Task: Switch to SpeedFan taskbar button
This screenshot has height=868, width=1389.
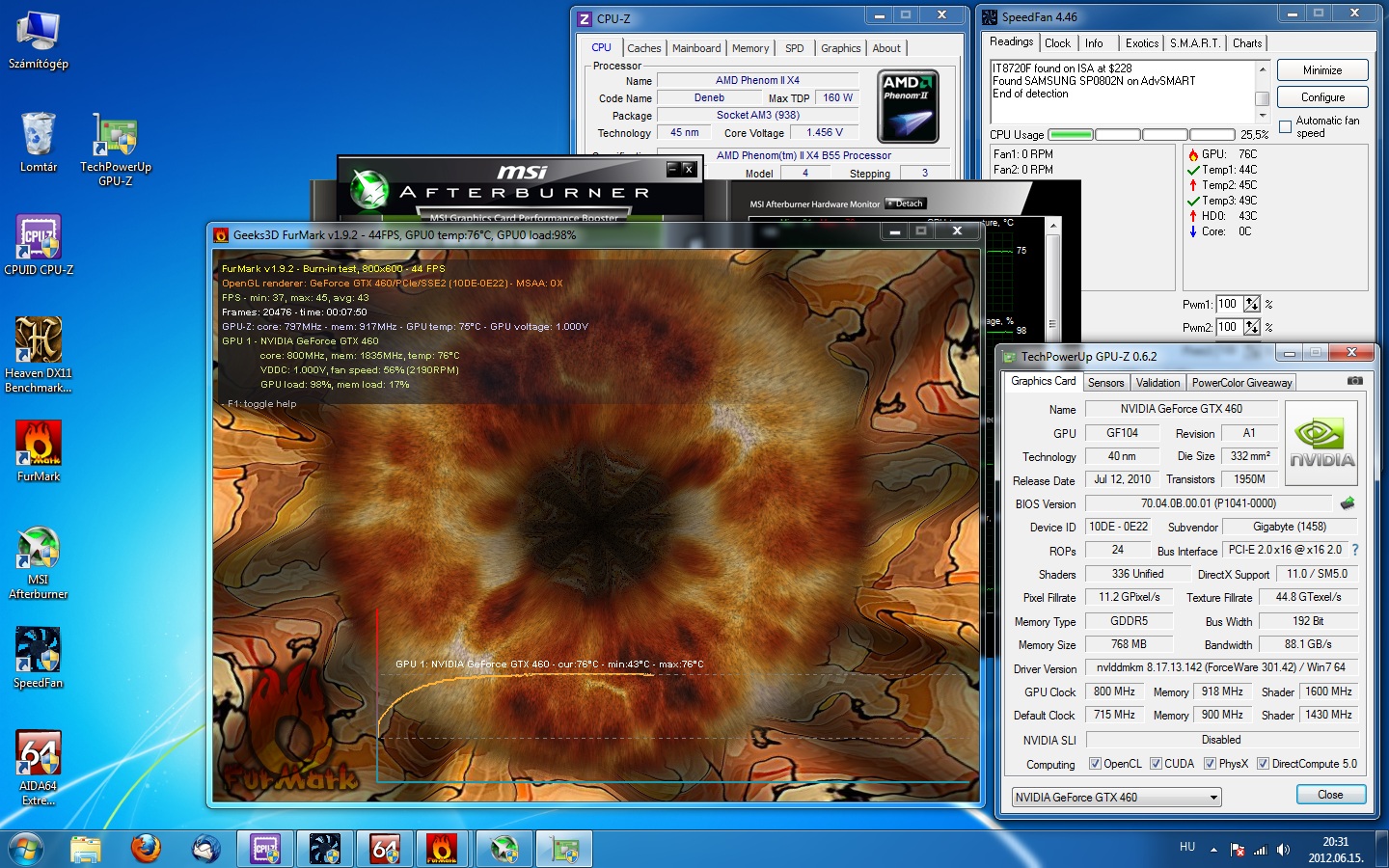Action: (325, 849)
